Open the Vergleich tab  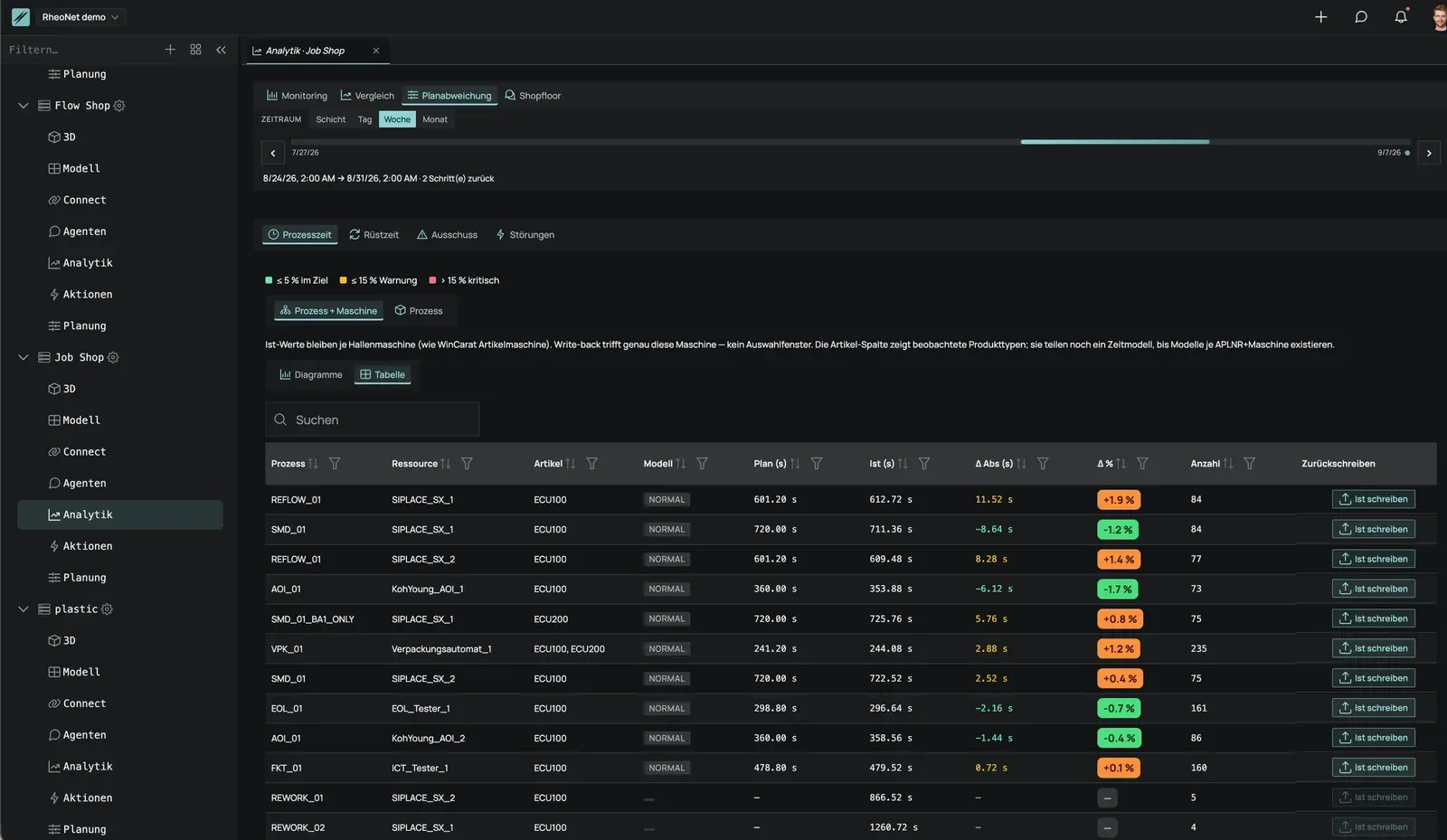367,96
